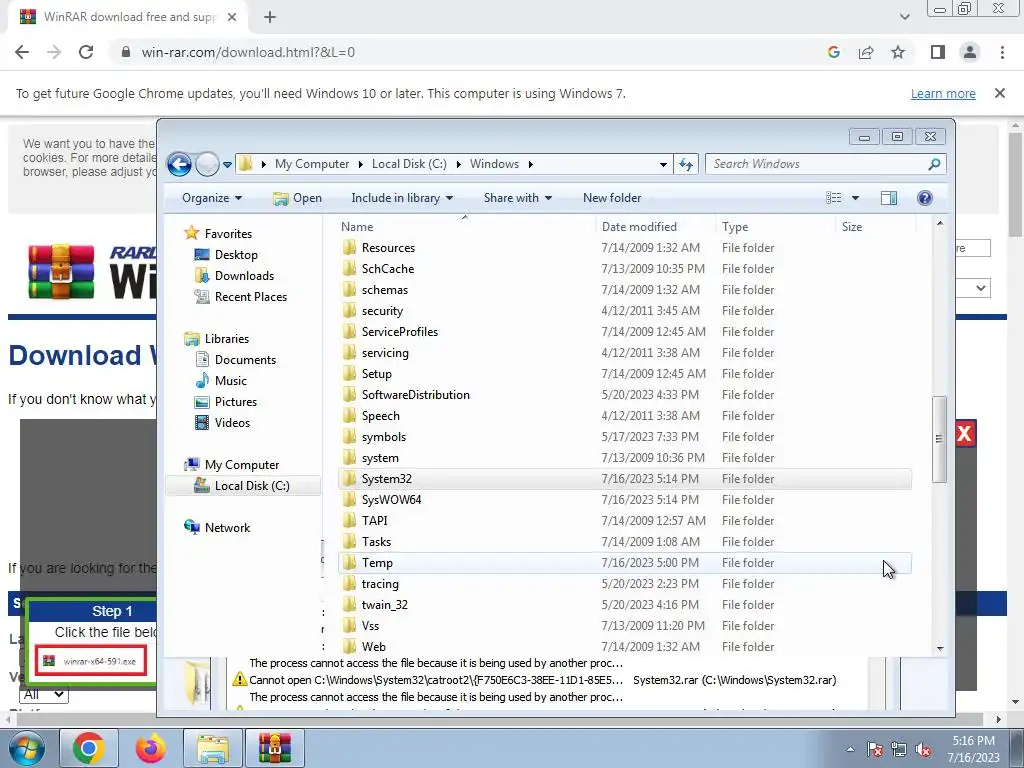Click the refresh button next to address bar
1024x768 pixels.
[686, 165]
